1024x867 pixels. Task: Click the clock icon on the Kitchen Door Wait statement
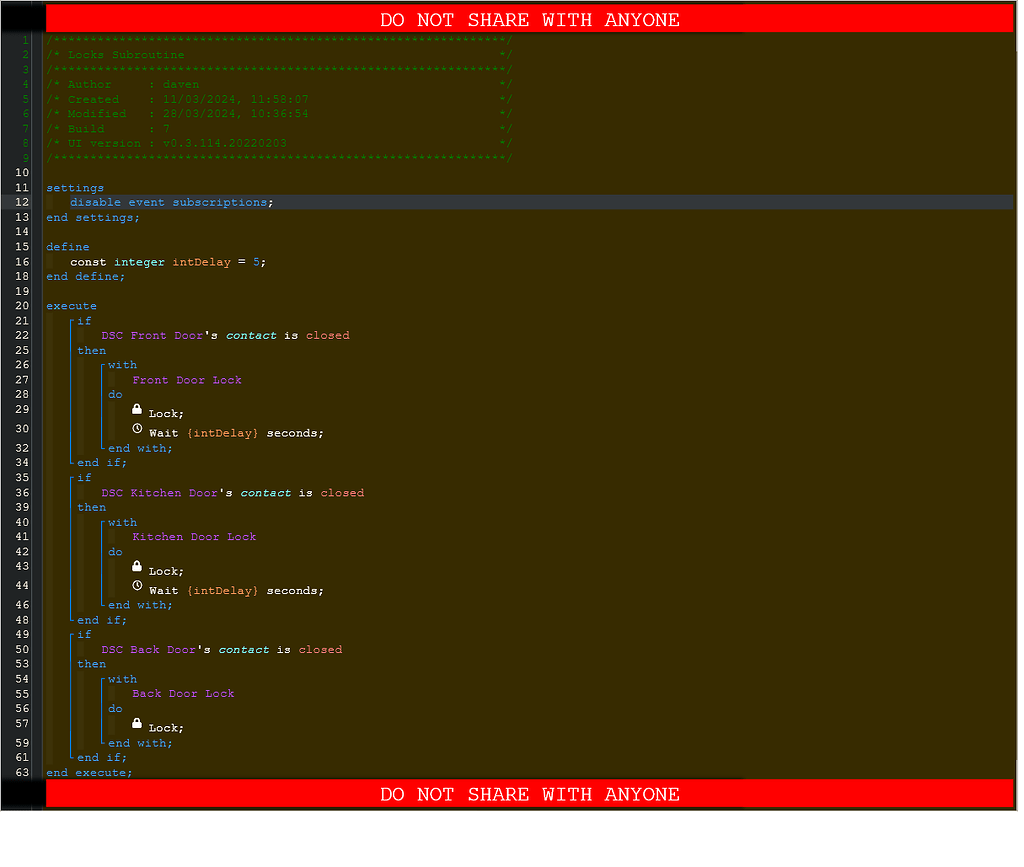click(x=137, y=588)
